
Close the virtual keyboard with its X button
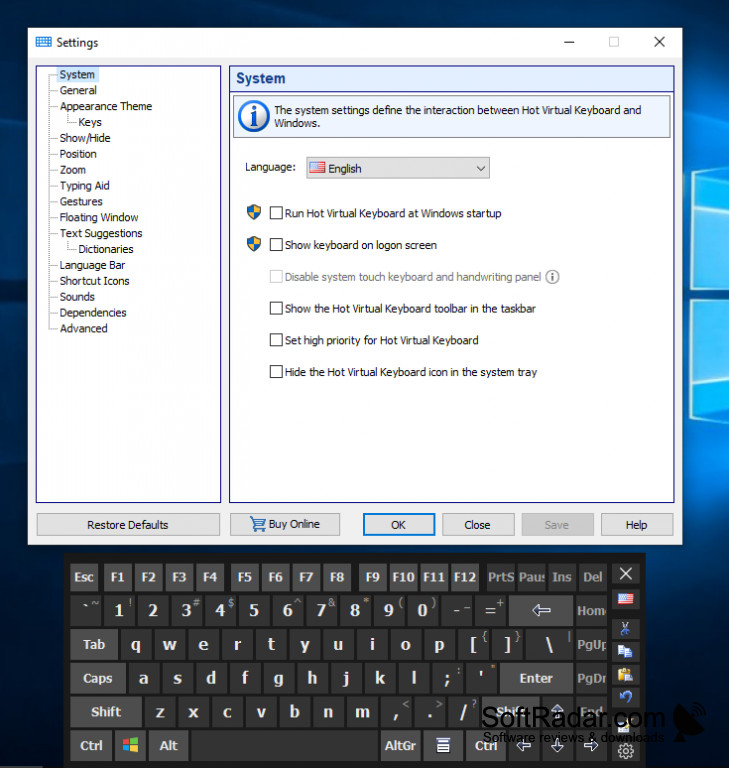point(626,574)
